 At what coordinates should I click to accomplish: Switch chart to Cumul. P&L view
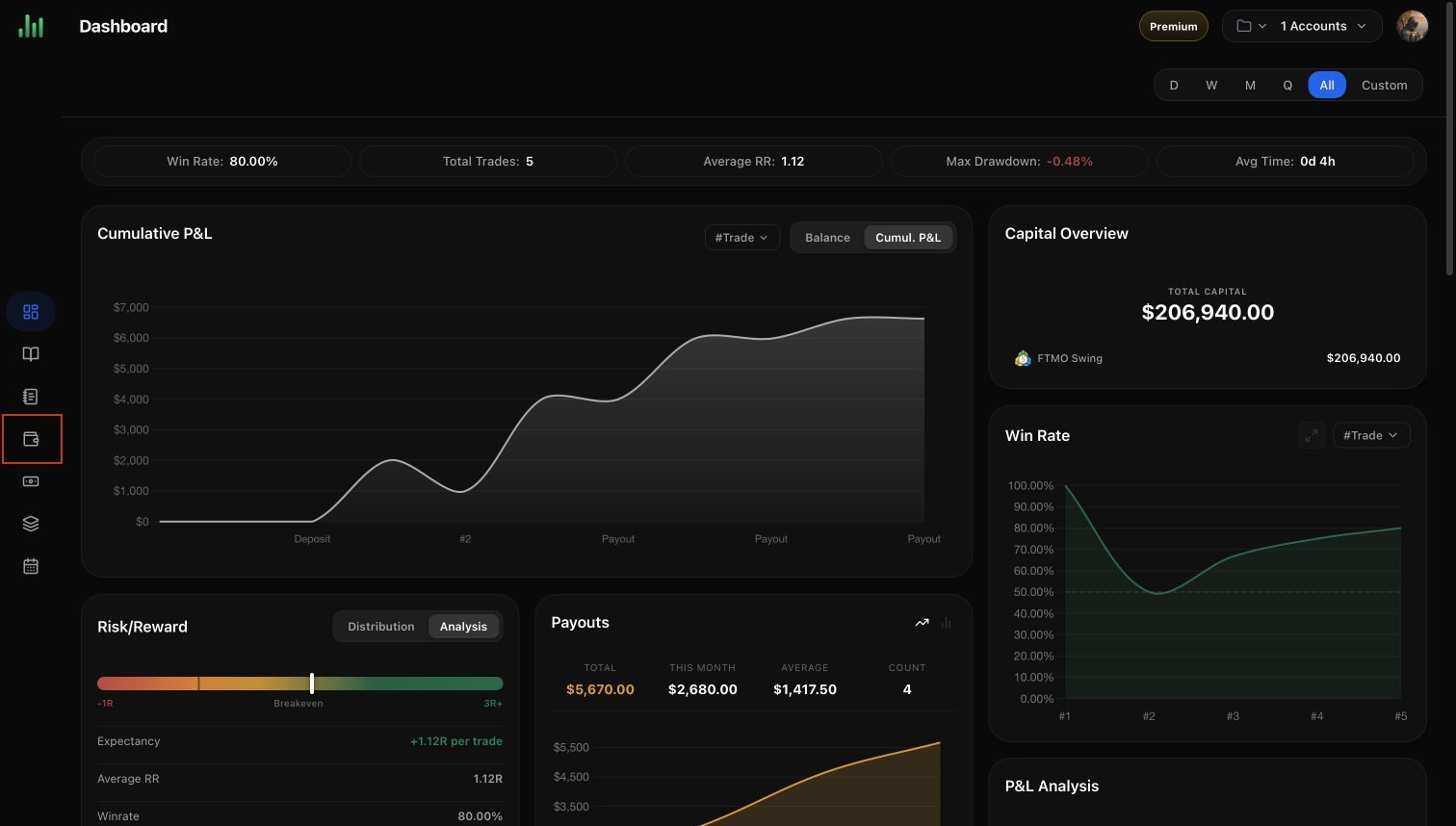(x=908, y=238)
